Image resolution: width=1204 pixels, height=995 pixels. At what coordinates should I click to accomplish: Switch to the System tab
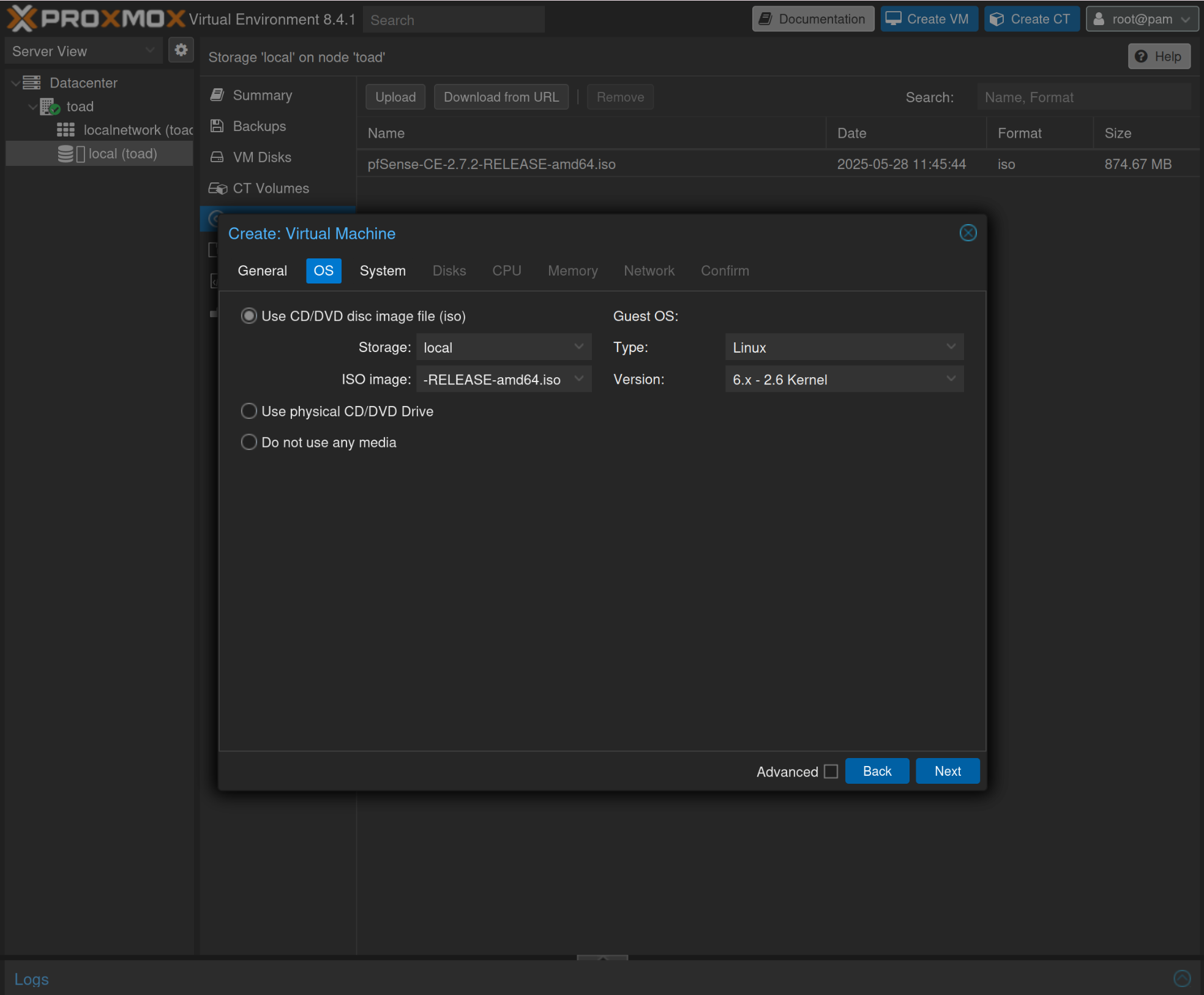[383, 271]
